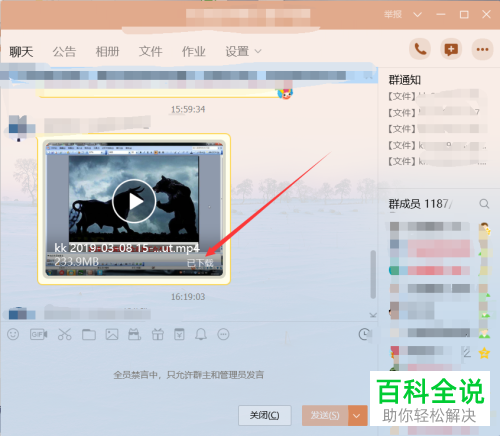Click the 群成员 1187 heading
500x436 pixels.
[x=419, y=204]
